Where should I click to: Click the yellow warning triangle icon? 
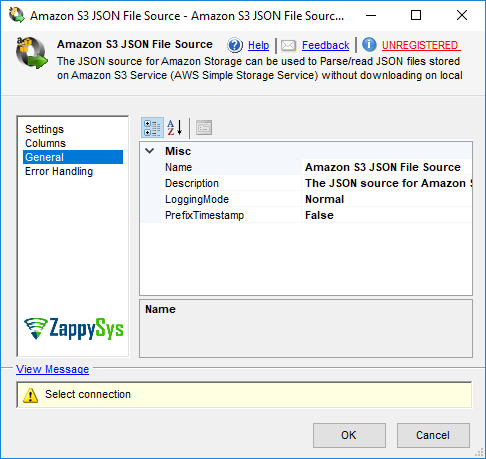coord(31,395)
